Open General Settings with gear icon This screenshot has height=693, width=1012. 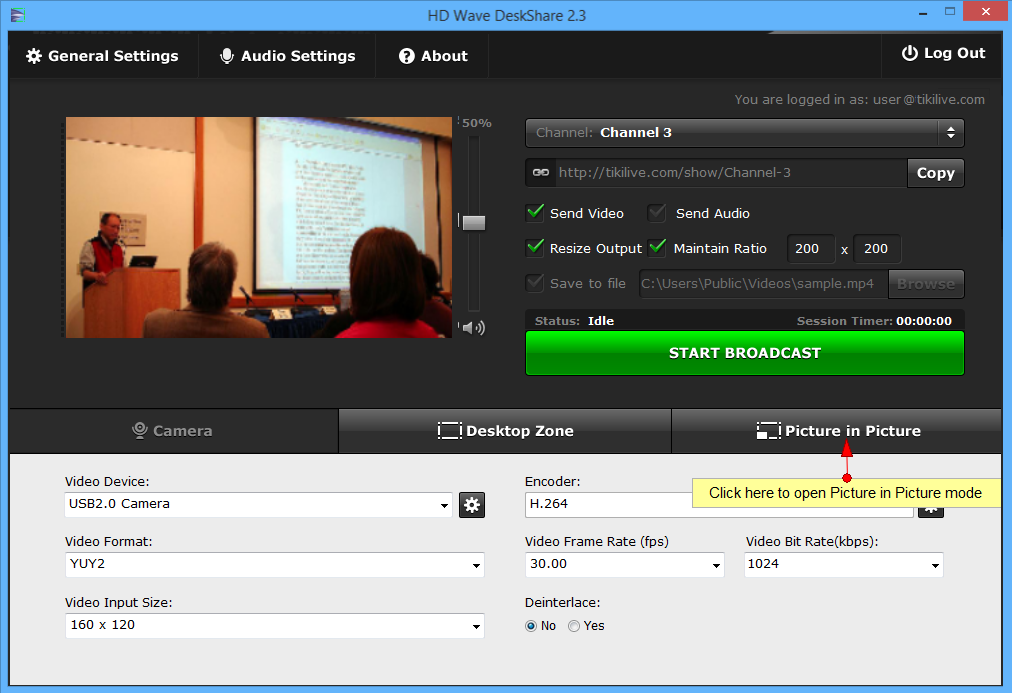[x=102, y=56]
